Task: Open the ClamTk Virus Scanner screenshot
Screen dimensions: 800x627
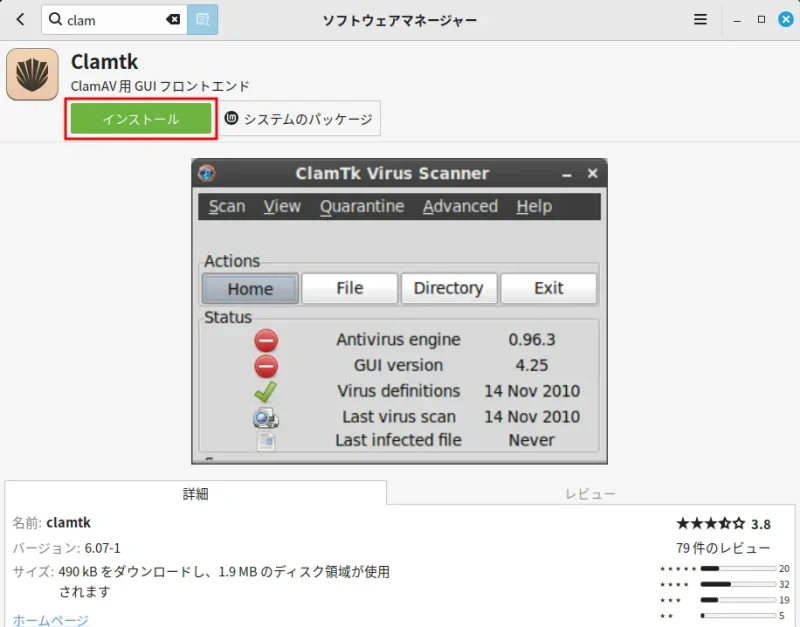Action: [x=399, y=311]
